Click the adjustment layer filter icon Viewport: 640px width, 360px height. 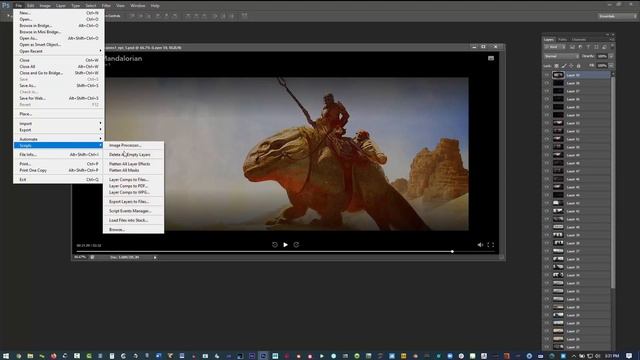point(580,47)
